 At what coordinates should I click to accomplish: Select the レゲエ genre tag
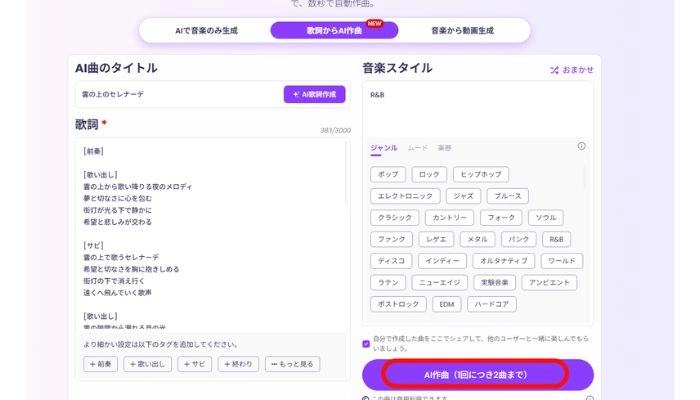point(436,239)
